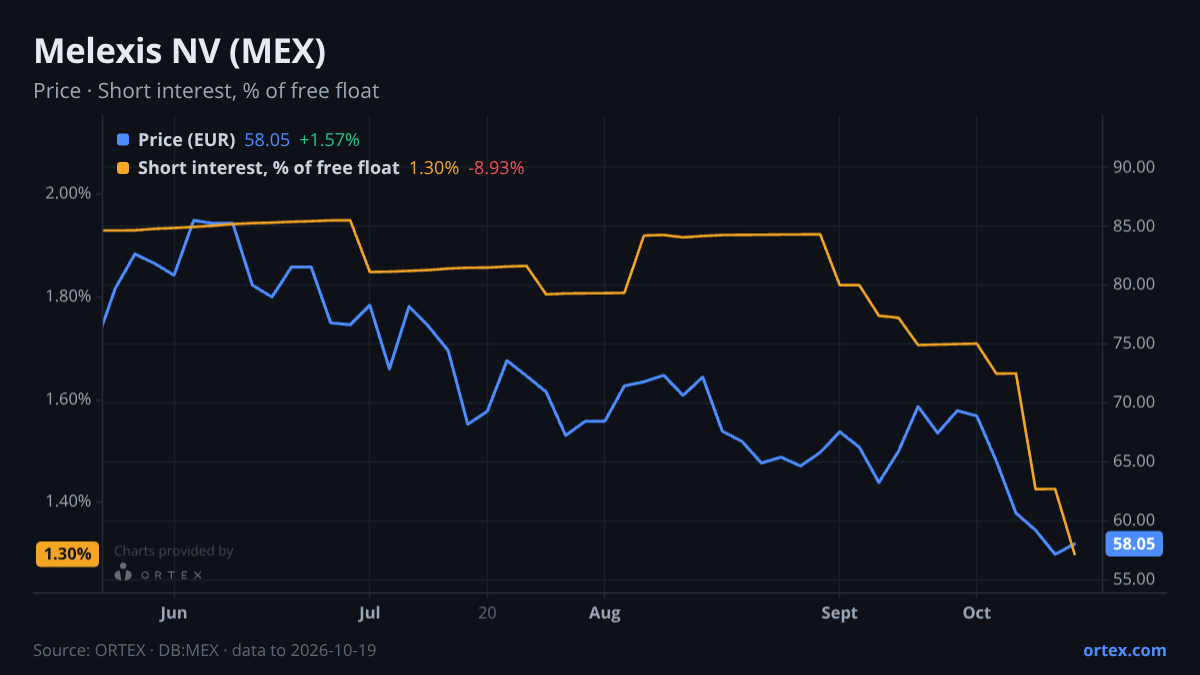Screen dimensions: 1200x675
Task: Click the 58.05 price value in legend
Action: (267, 140)
